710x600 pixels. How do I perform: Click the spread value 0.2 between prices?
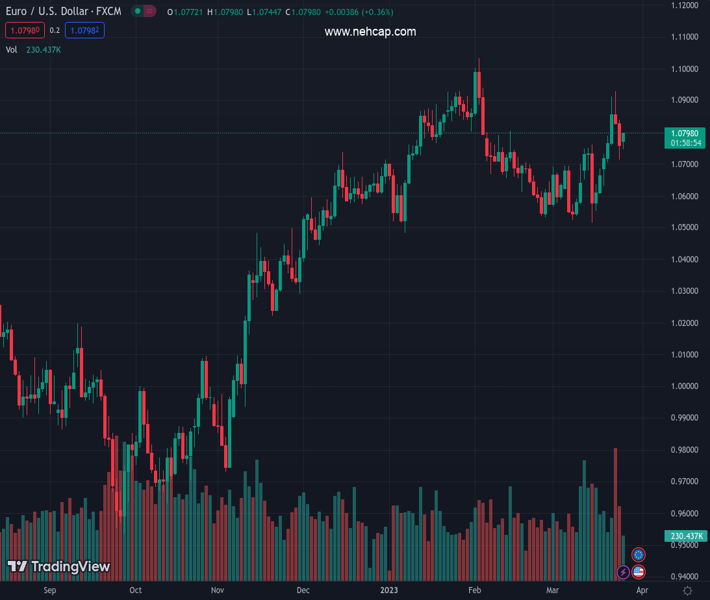55,31
